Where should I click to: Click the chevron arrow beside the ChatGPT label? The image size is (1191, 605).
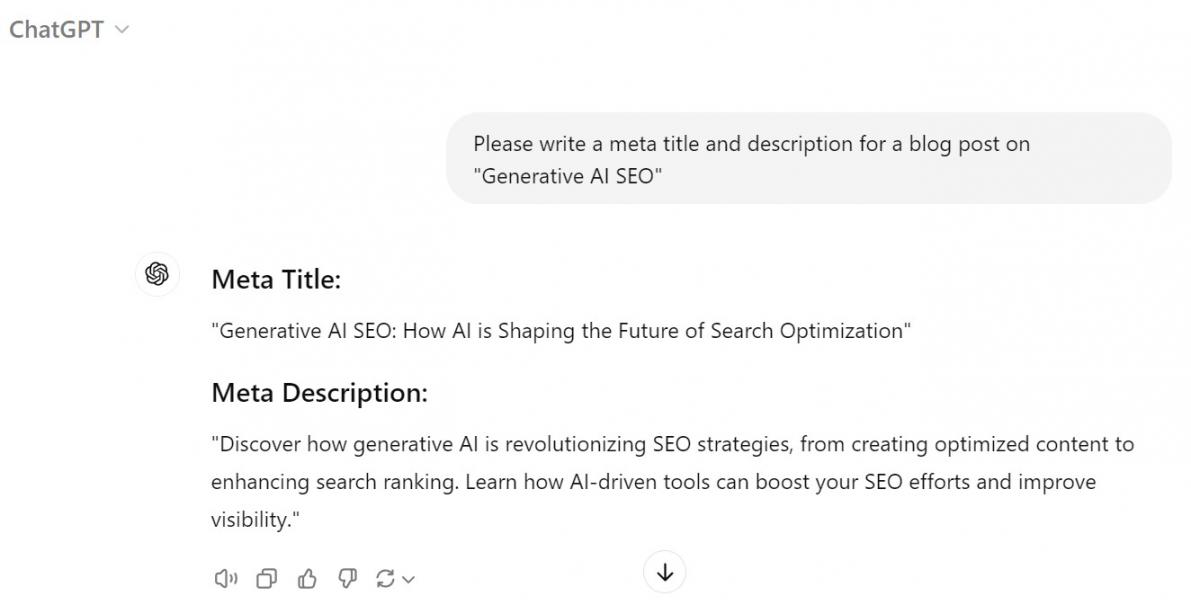click(x=123, y=30)
